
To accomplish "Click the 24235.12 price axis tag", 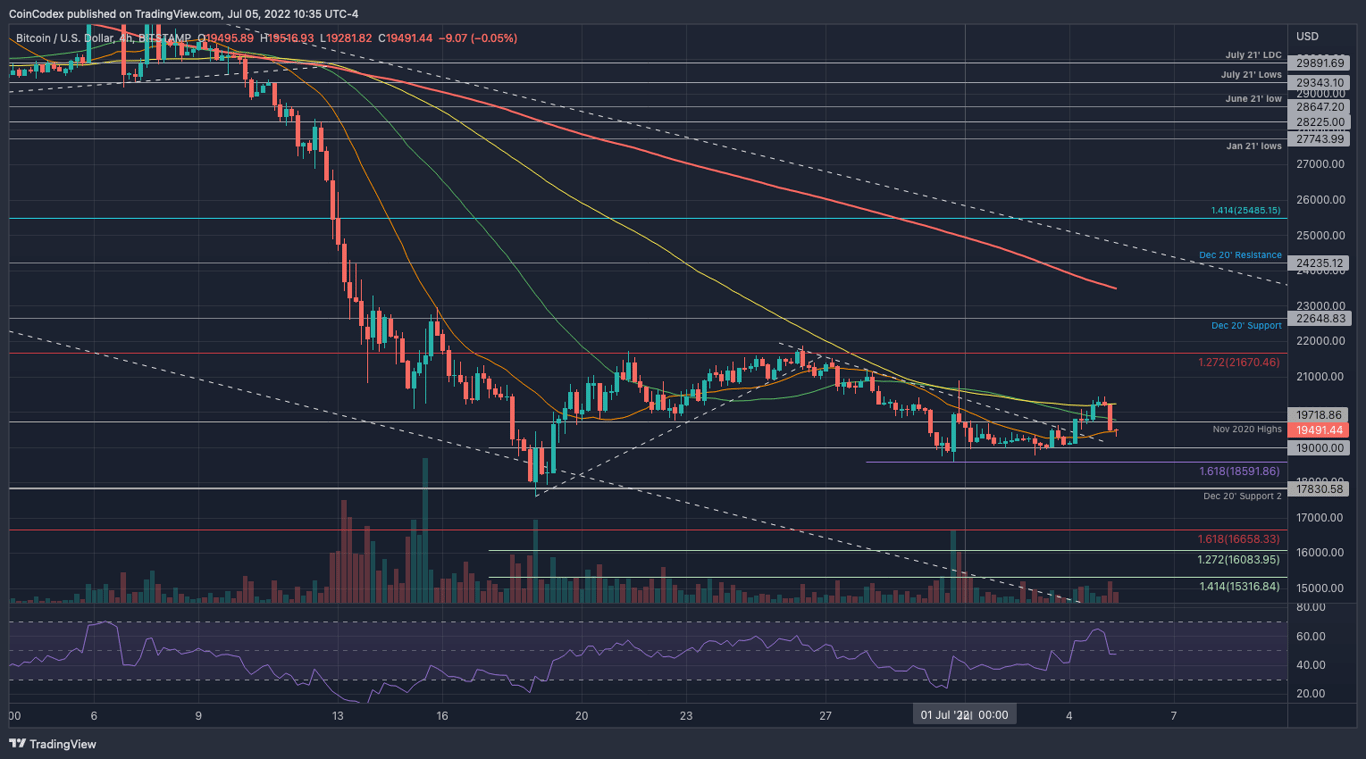I will [x=1319, y=264].
